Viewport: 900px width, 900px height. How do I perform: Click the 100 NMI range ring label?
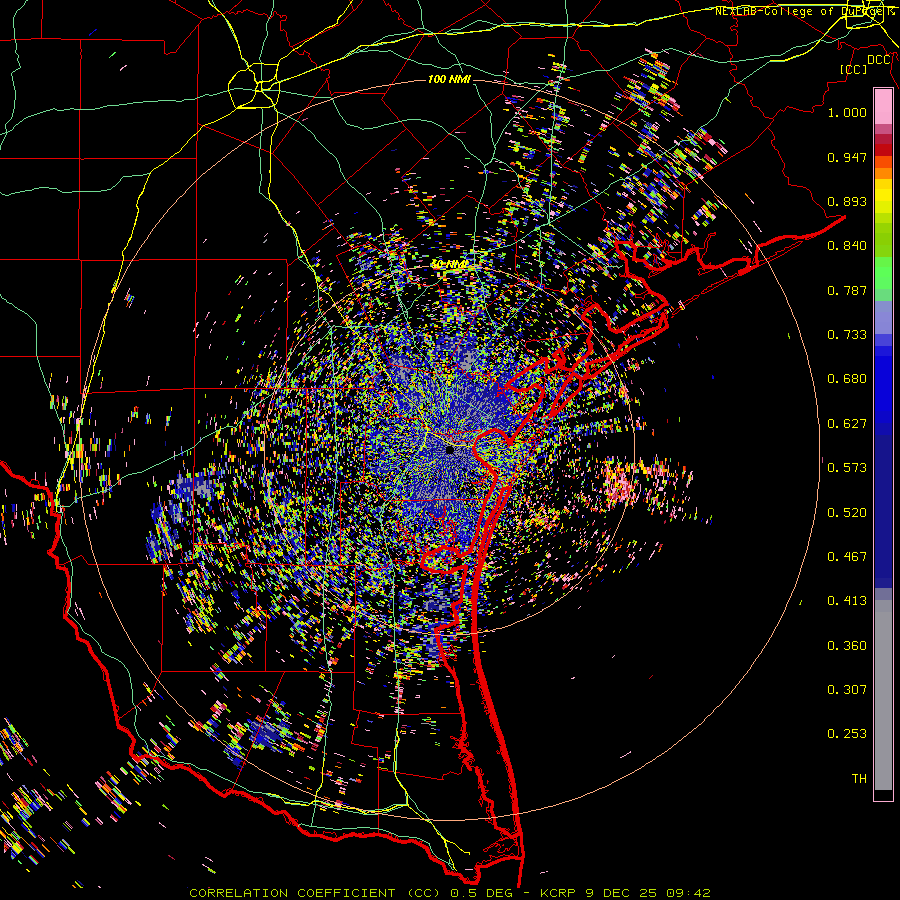pyautogui.click(x=449, y=79)
